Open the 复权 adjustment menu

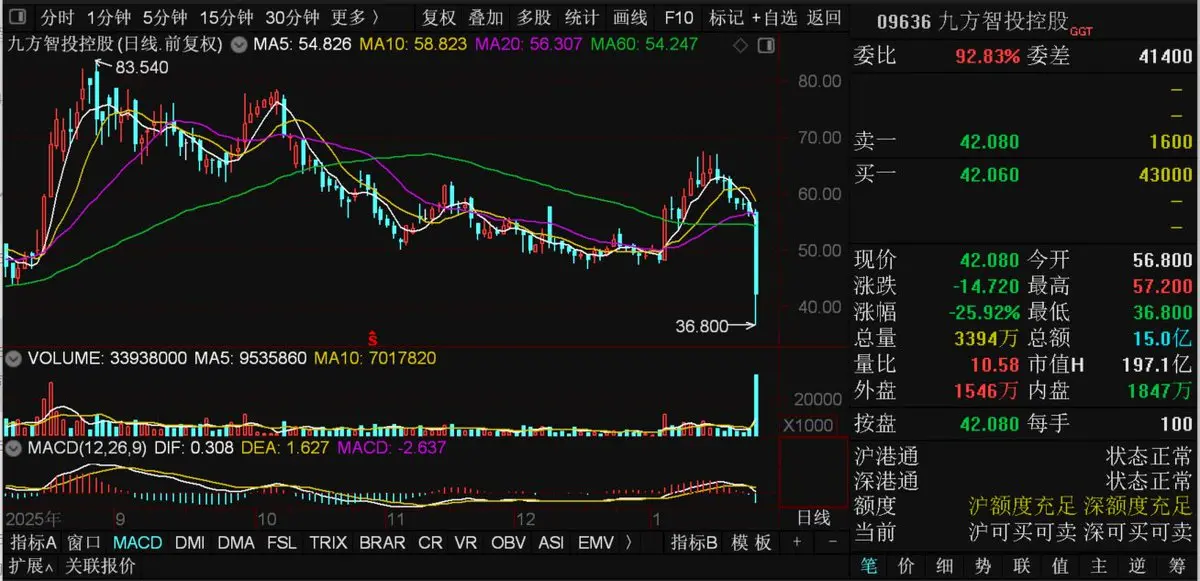pos(439,18)
